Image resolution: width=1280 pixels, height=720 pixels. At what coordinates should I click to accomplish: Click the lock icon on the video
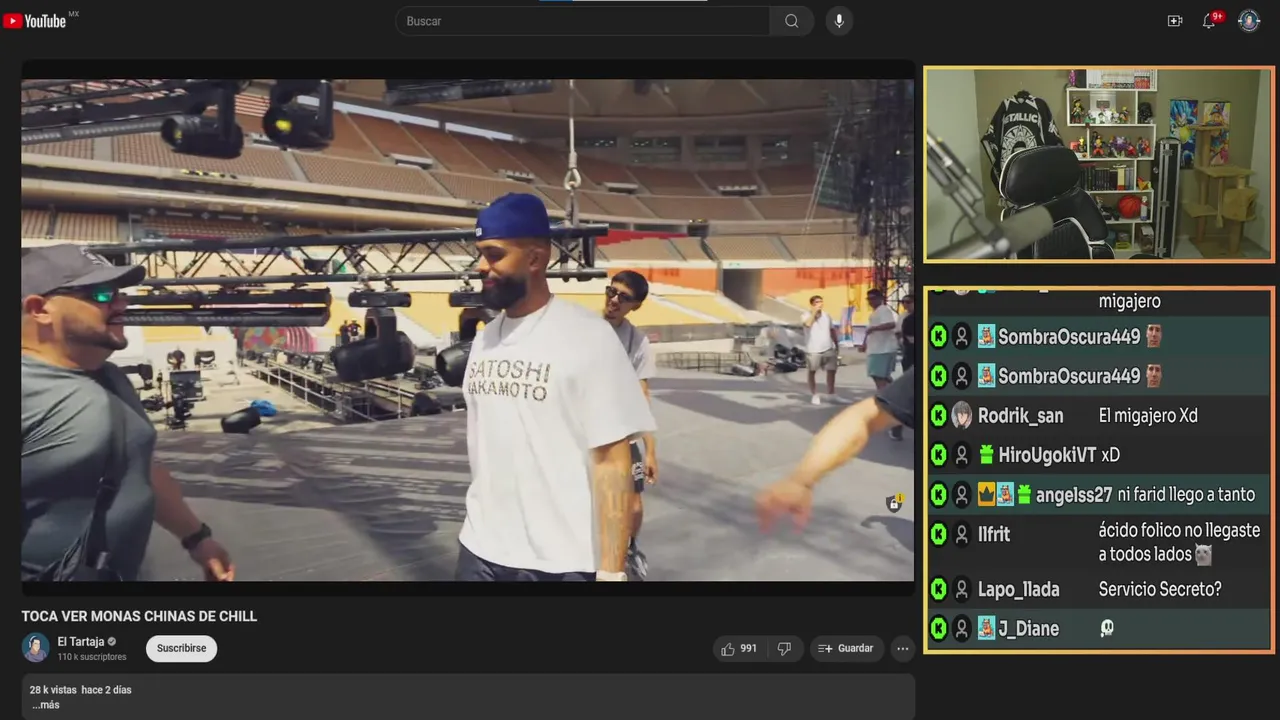click(x=893, y=503)
